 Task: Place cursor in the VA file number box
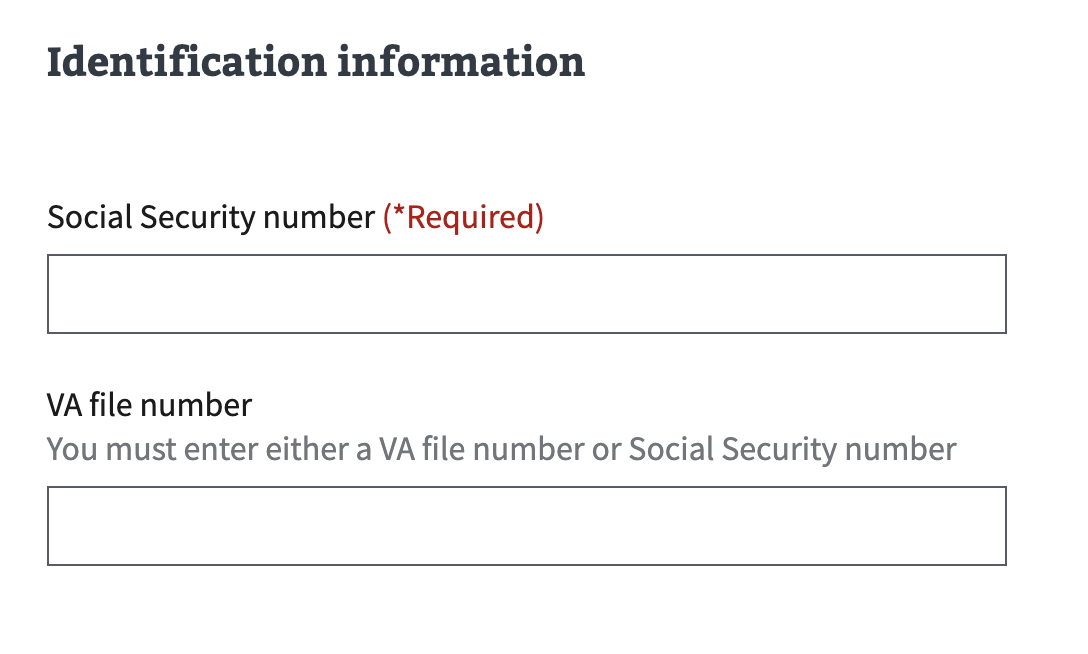526,526
